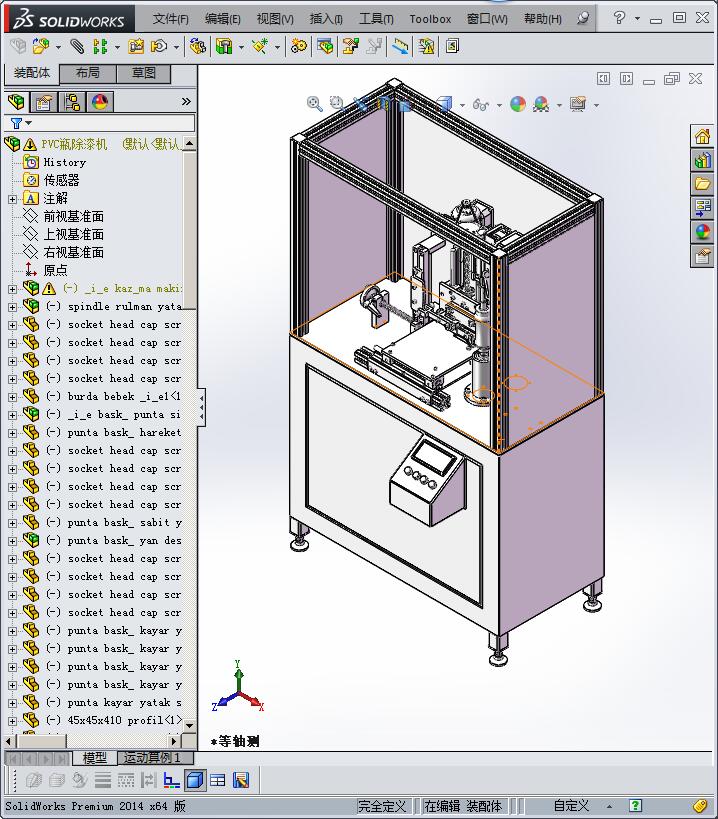Click the last icon on the bottom toolbar
This screenshot has width=718, height=819.
click(241, 780)
